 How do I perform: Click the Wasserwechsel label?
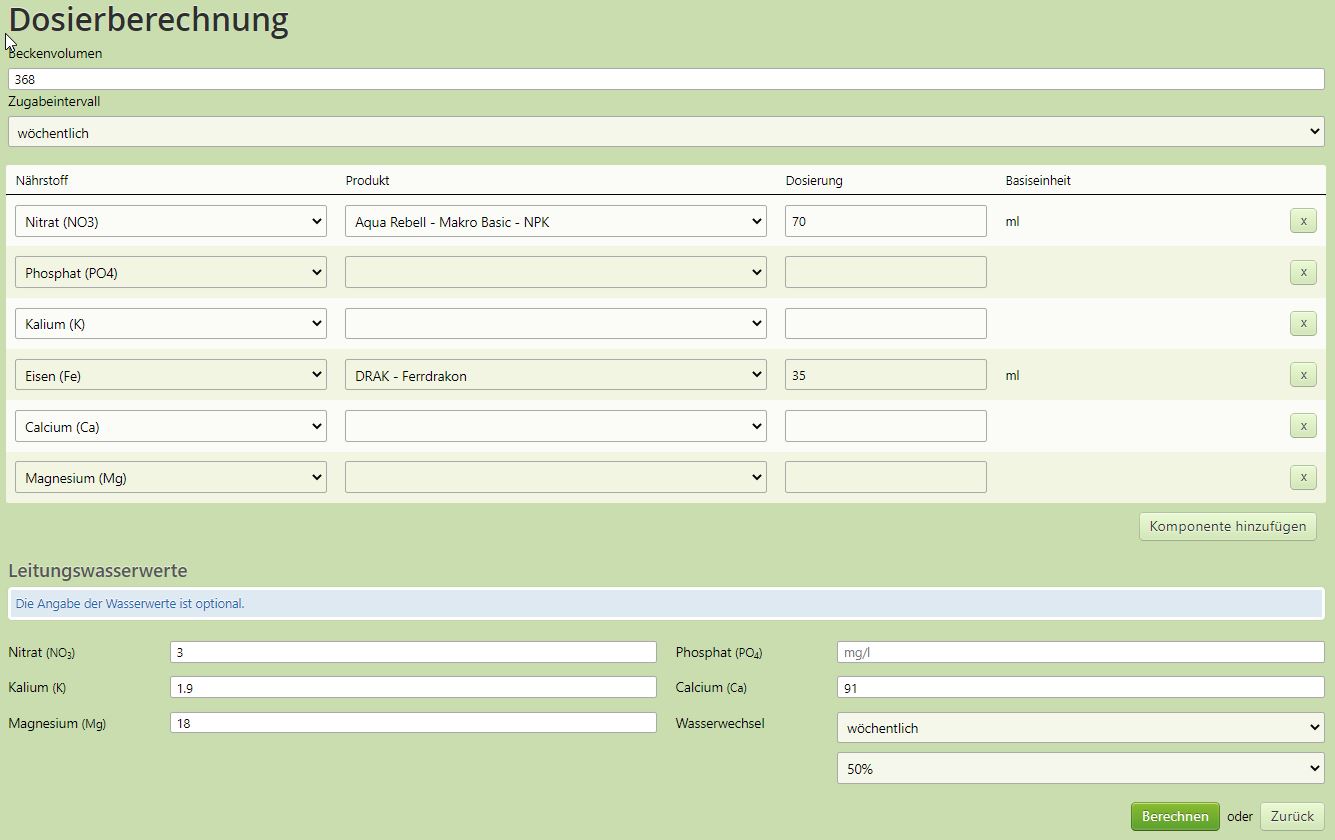point(720,722)
